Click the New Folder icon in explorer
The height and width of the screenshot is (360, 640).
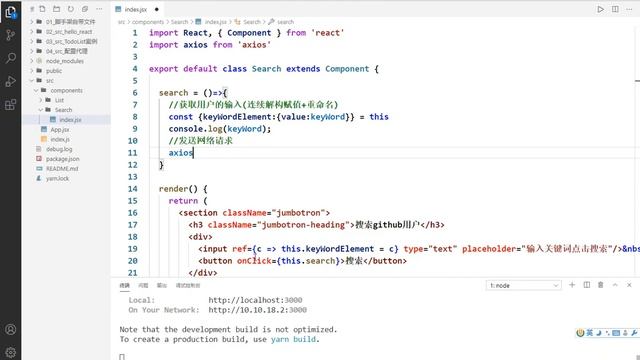[x=56, y=9]
